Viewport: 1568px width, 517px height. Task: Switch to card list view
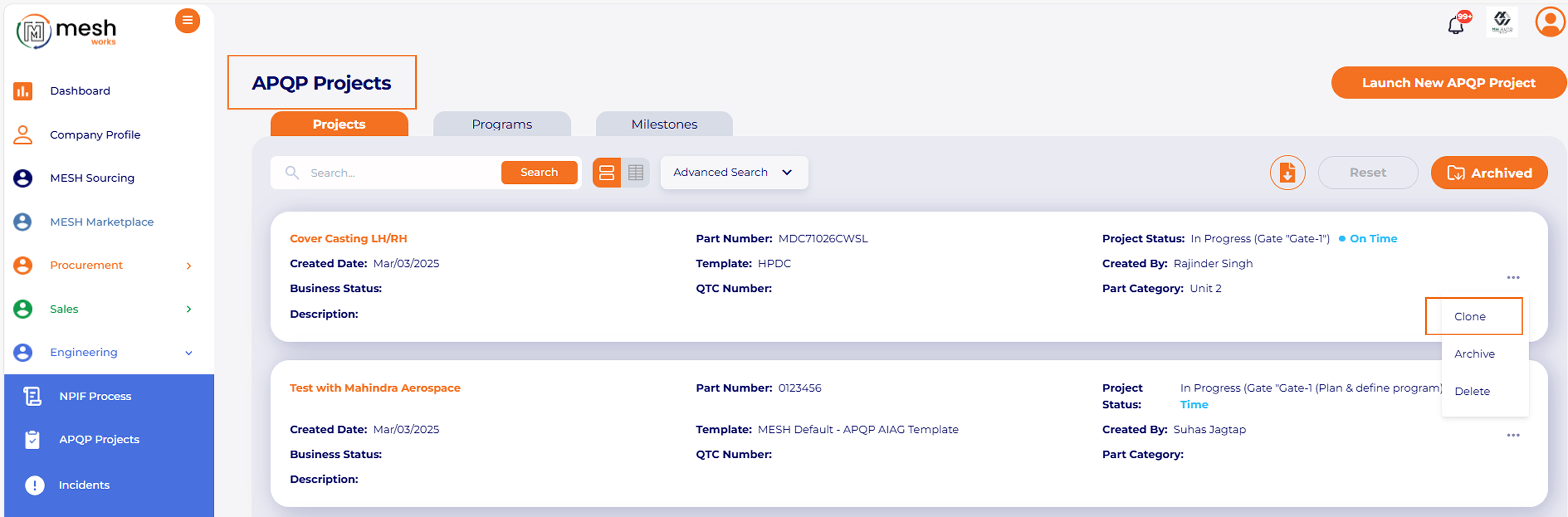click(606, 173)
